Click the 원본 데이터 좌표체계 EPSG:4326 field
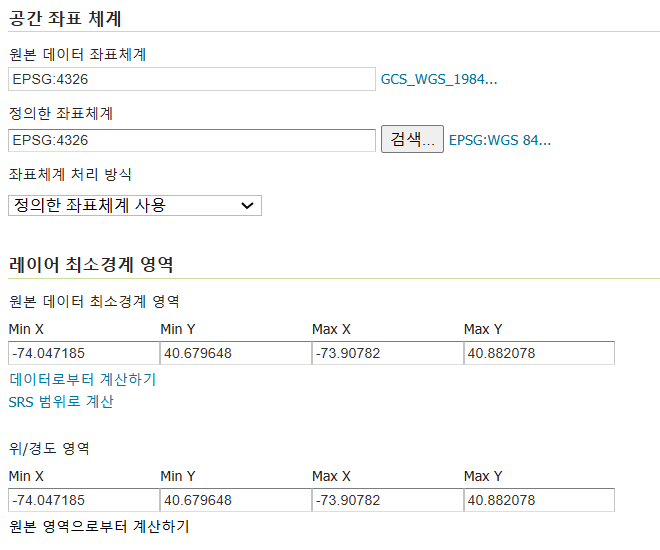660x550 pixels. coord(192,79)
